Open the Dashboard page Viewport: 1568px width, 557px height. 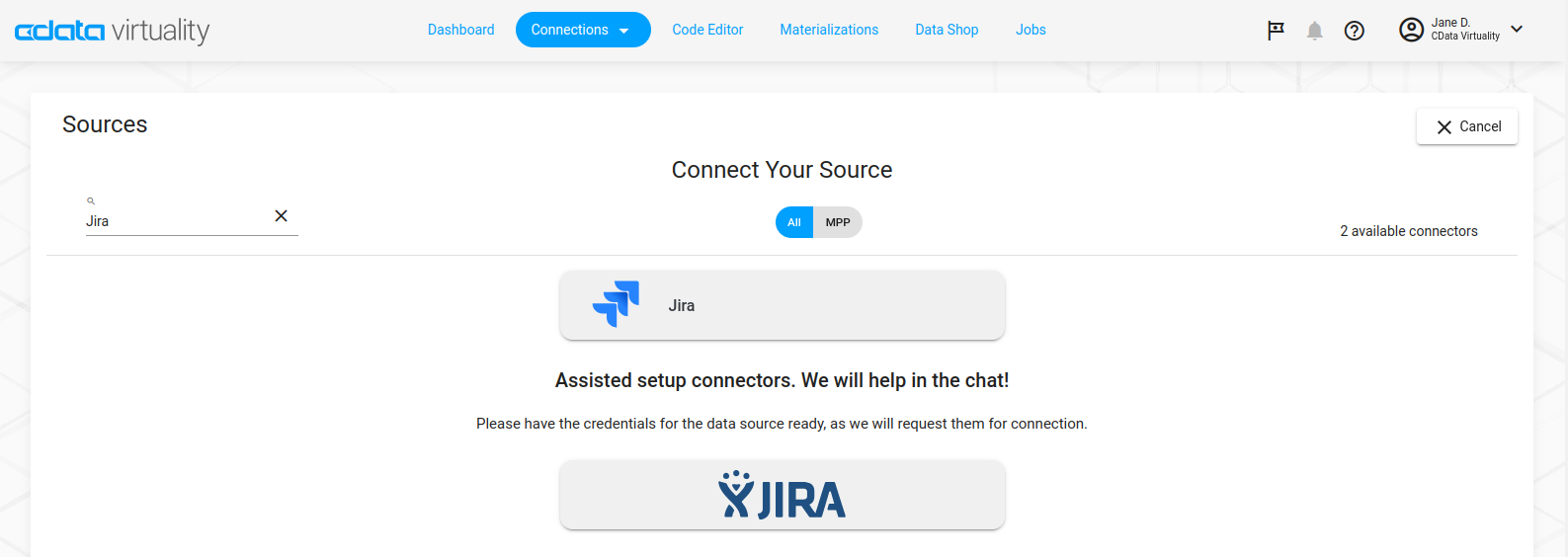(x=460, y=30)
